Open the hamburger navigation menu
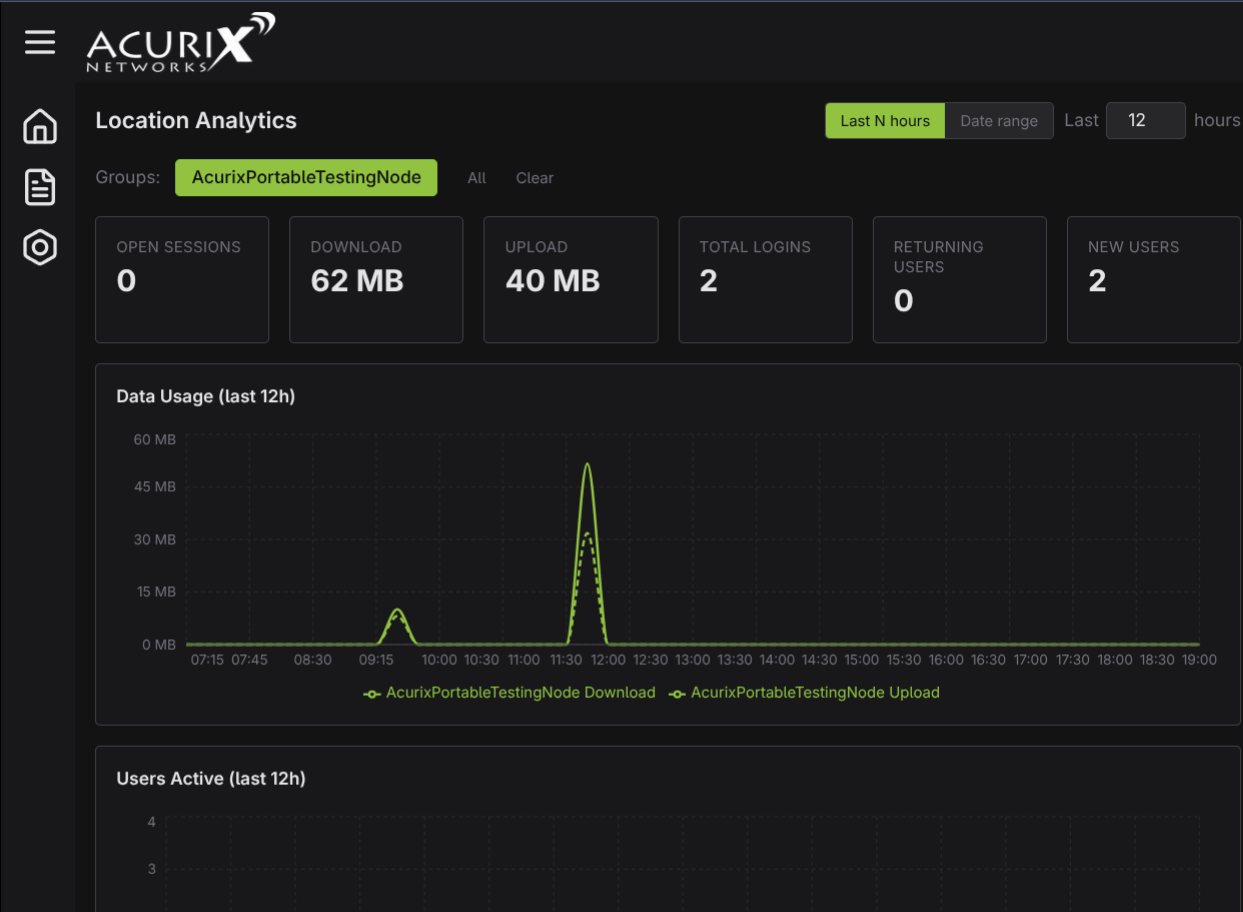 coord(40,42)
